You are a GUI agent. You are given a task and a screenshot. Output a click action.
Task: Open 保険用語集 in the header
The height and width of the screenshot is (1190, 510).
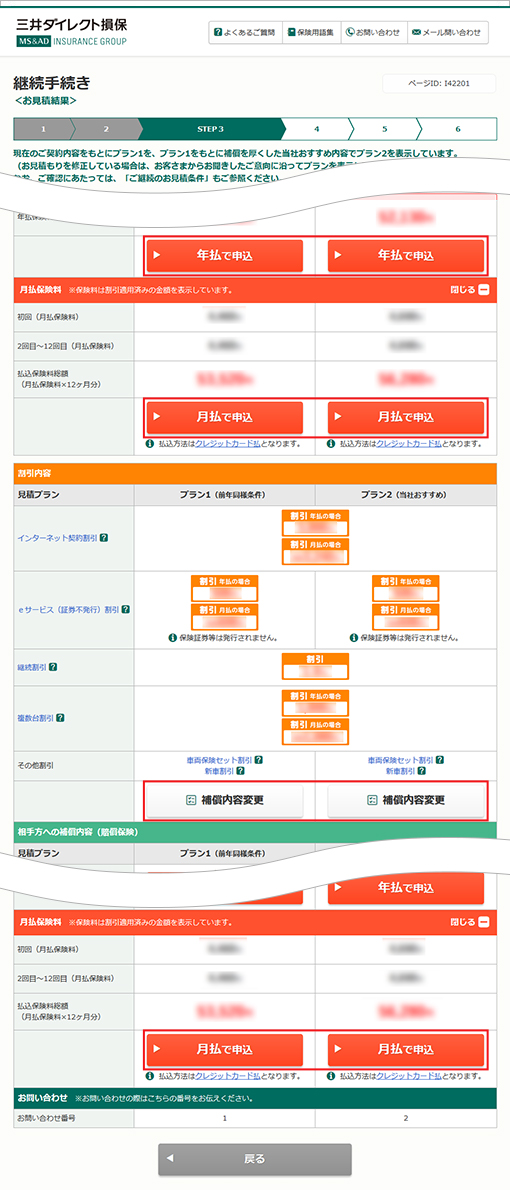(311, 33)
